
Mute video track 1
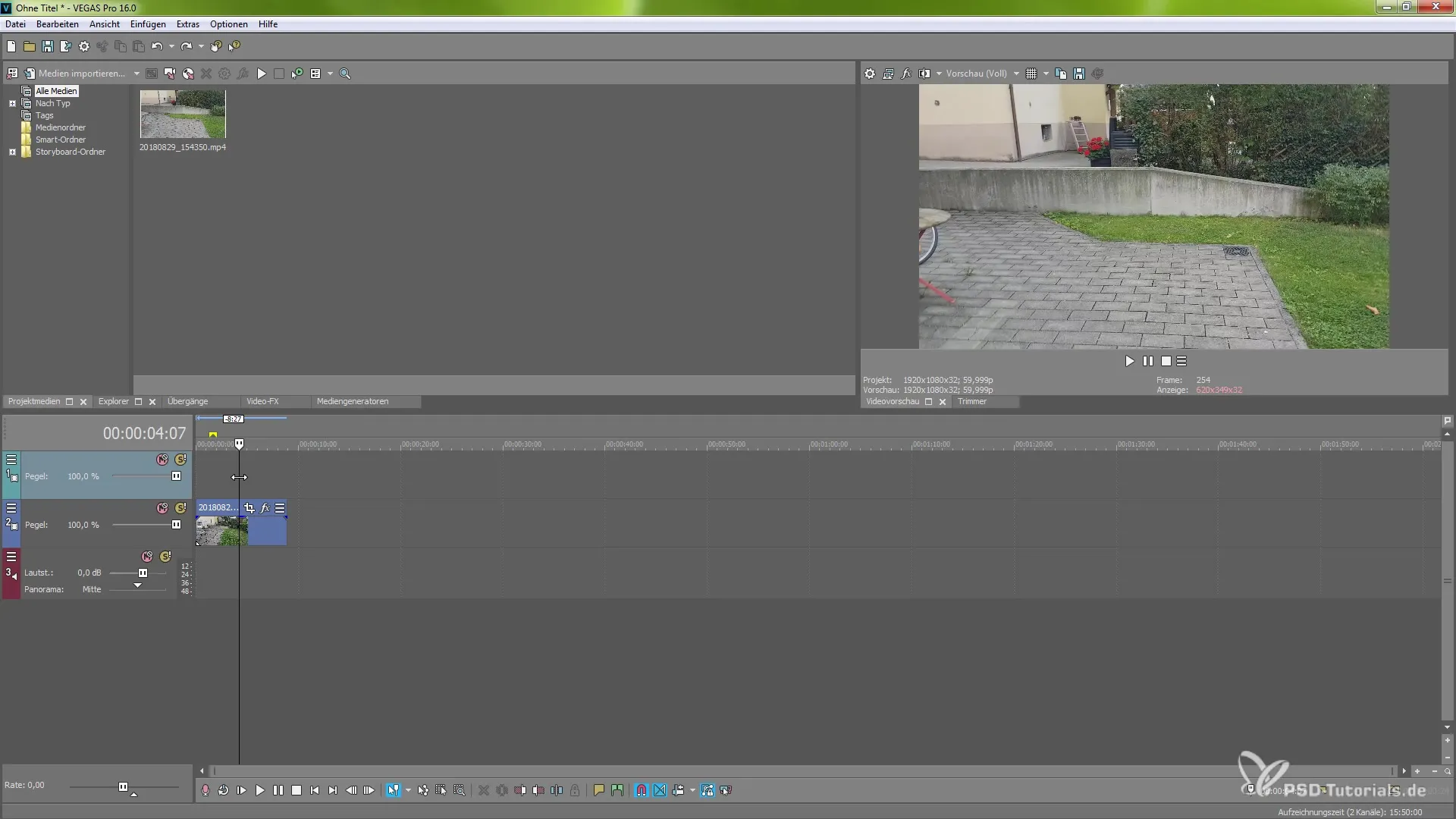click(x=162, y=460)
